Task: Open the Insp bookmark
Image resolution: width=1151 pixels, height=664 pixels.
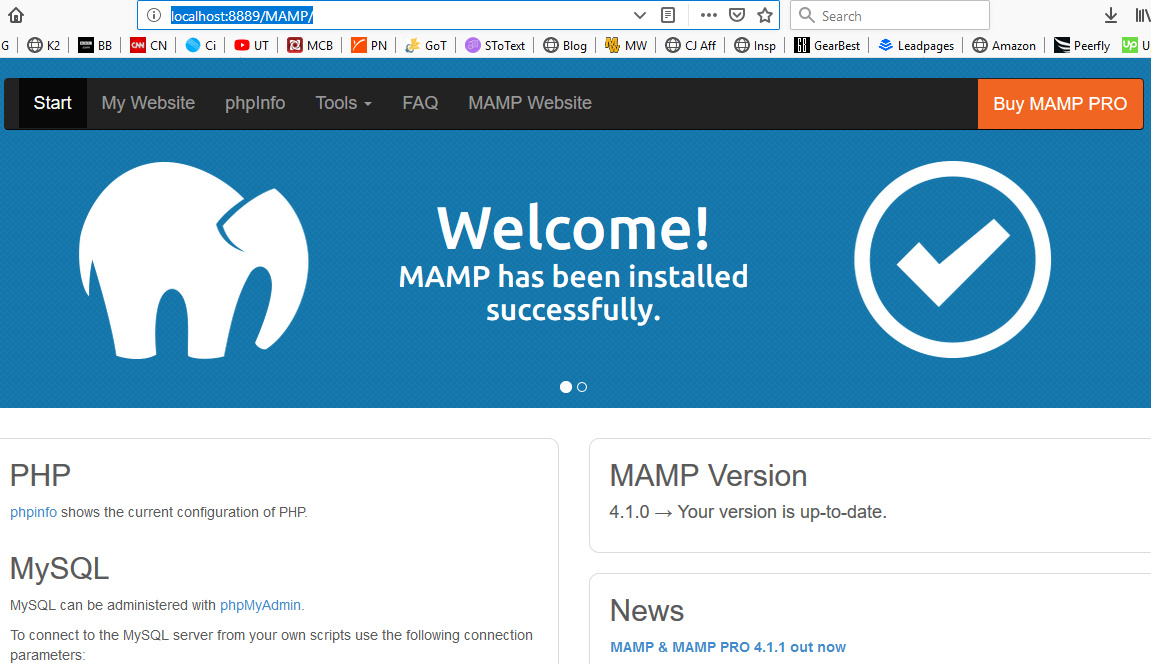Action: click(x=755, y=45)
